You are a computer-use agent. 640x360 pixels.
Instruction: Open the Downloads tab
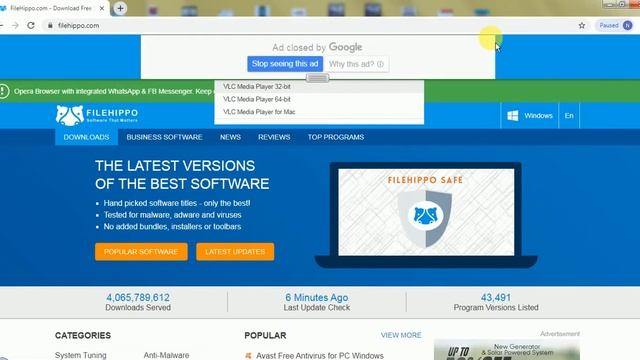click(x=86, y=137)
